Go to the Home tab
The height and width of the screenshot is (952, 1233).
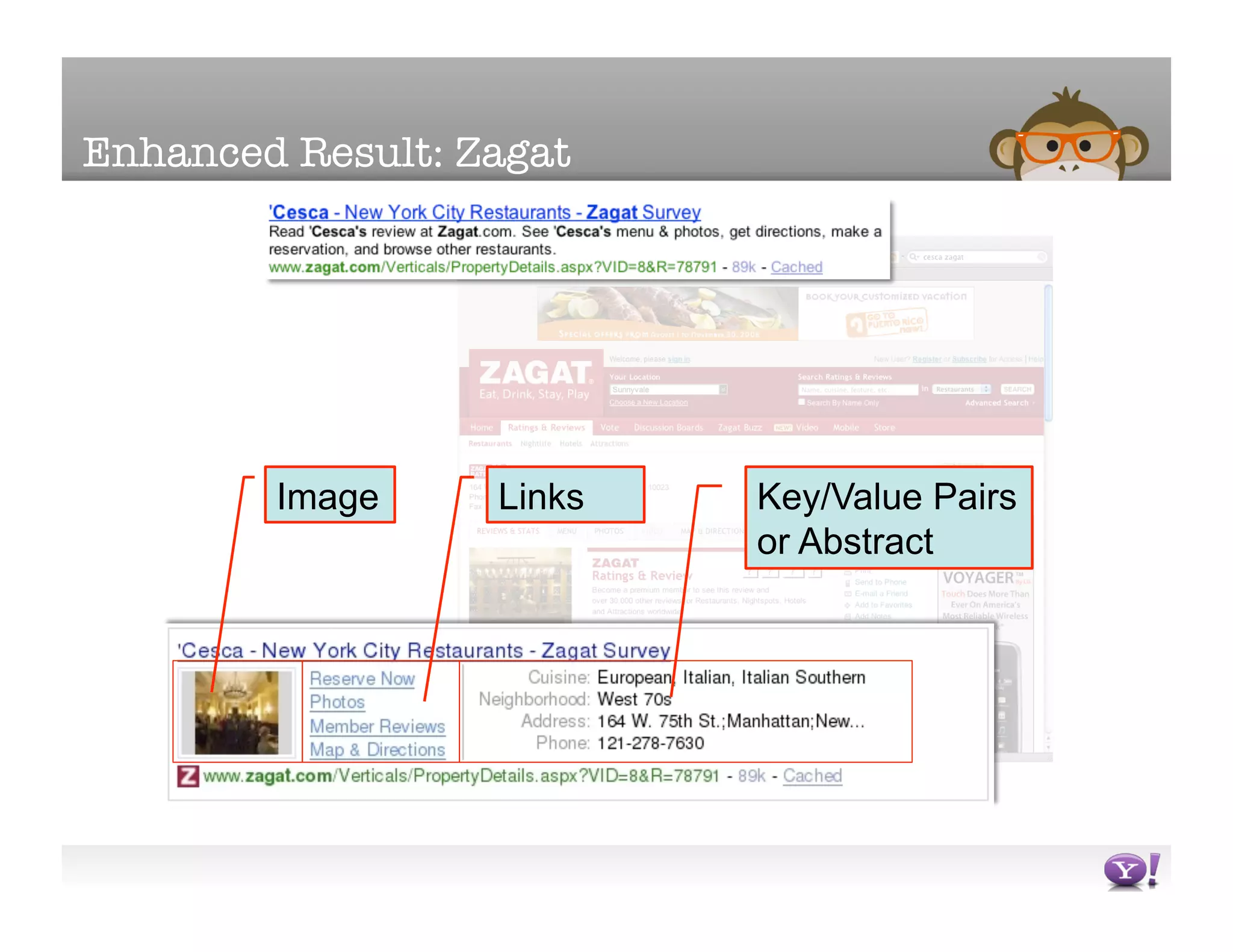pos(481,427)
